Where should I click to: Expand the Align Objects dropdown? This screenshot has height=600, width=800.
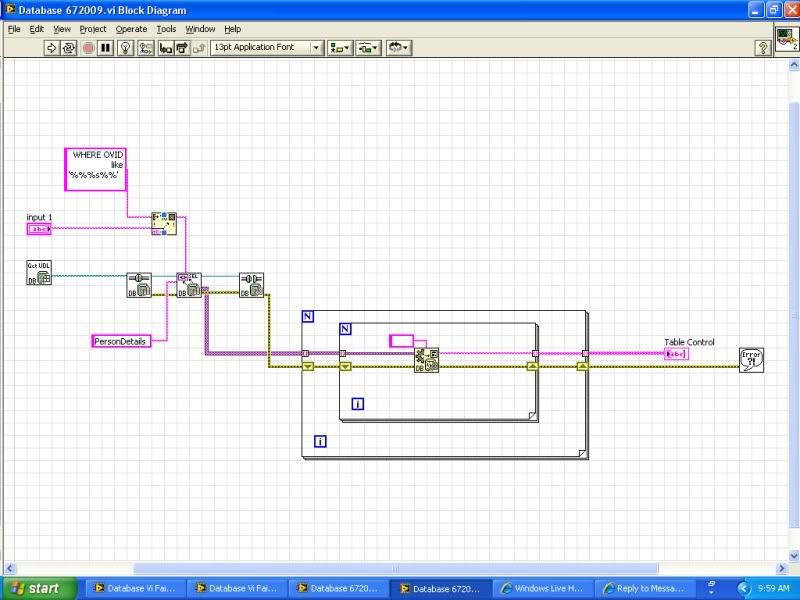click(340, 47)
